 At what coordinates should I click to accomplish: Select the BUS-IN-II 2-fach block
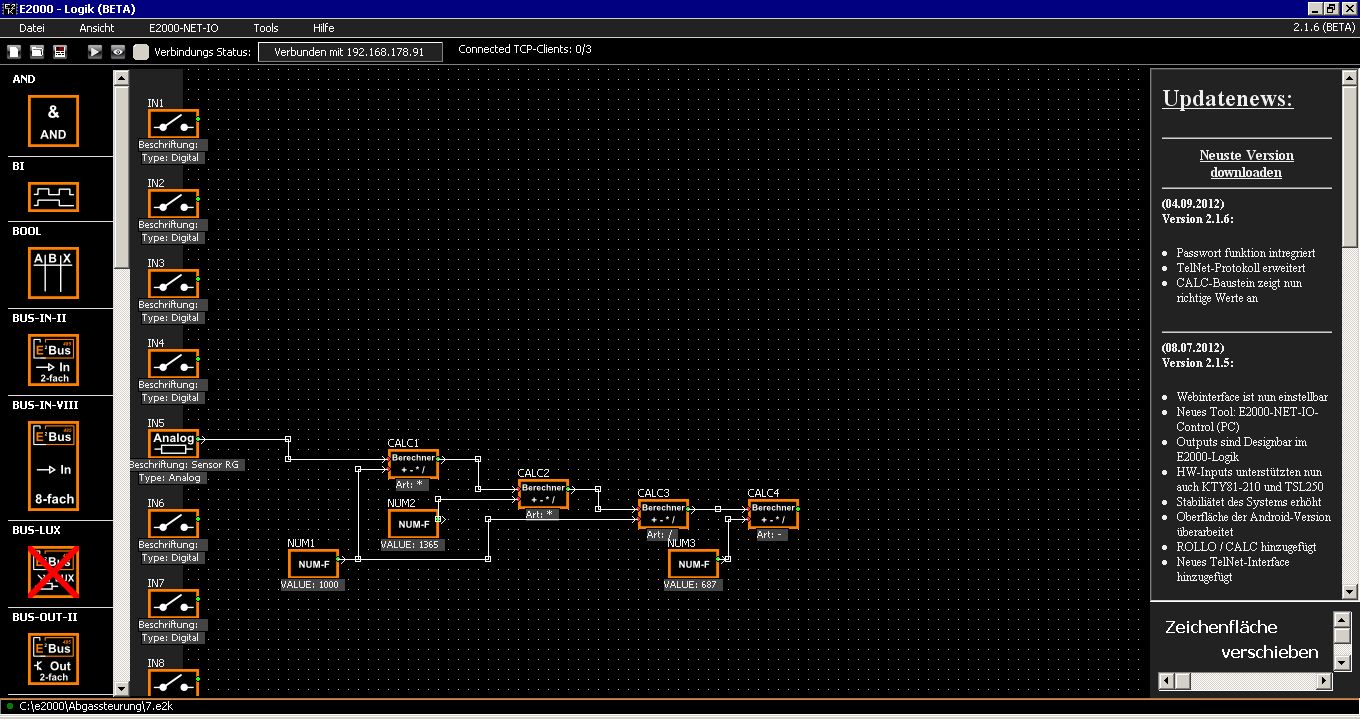tap(54, 360)
